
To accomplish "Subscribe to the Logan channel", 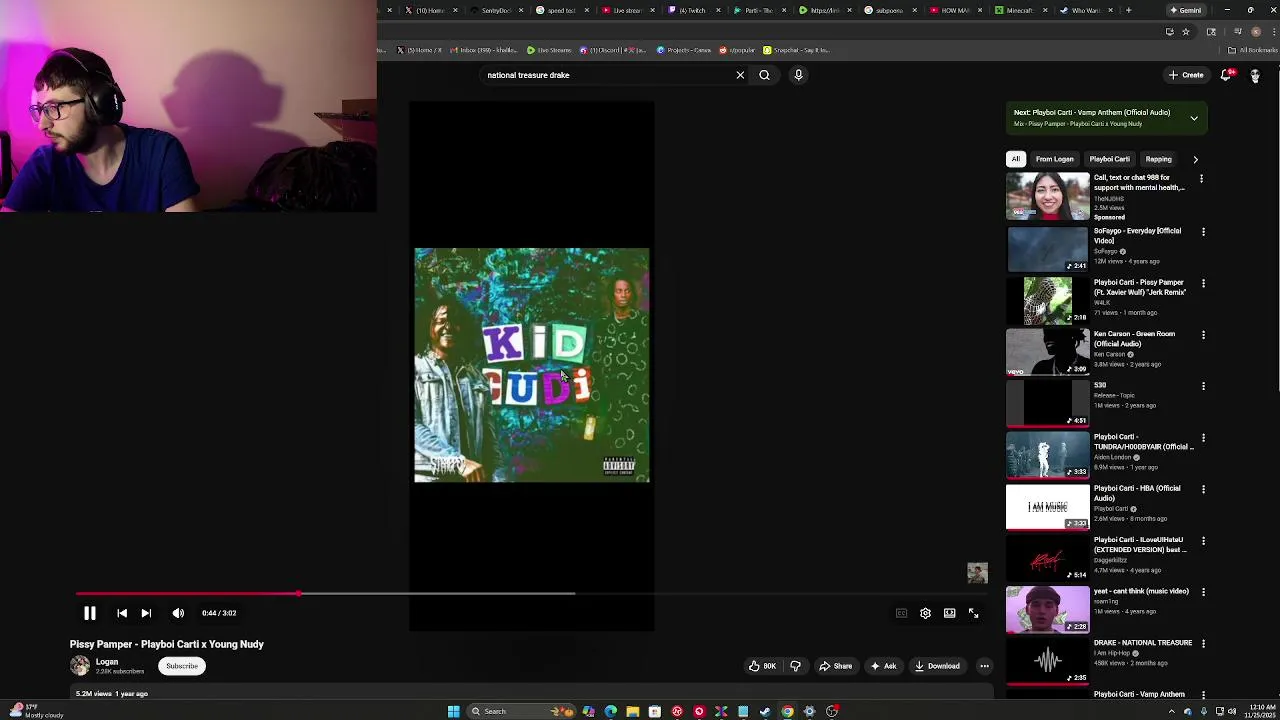I will (x=182, y=666).
